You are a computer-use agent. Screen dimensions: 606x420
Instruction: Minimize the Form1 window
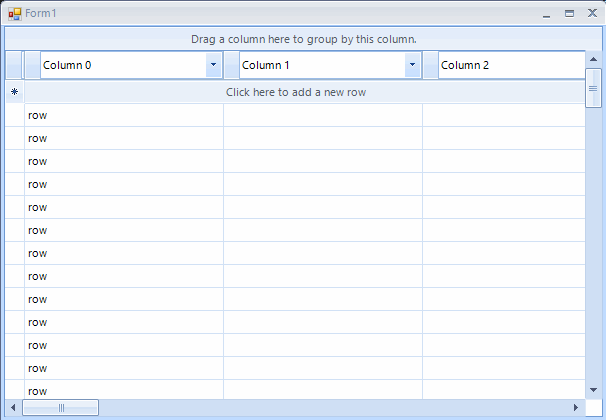pyautogui.click(x=546, y=14)
